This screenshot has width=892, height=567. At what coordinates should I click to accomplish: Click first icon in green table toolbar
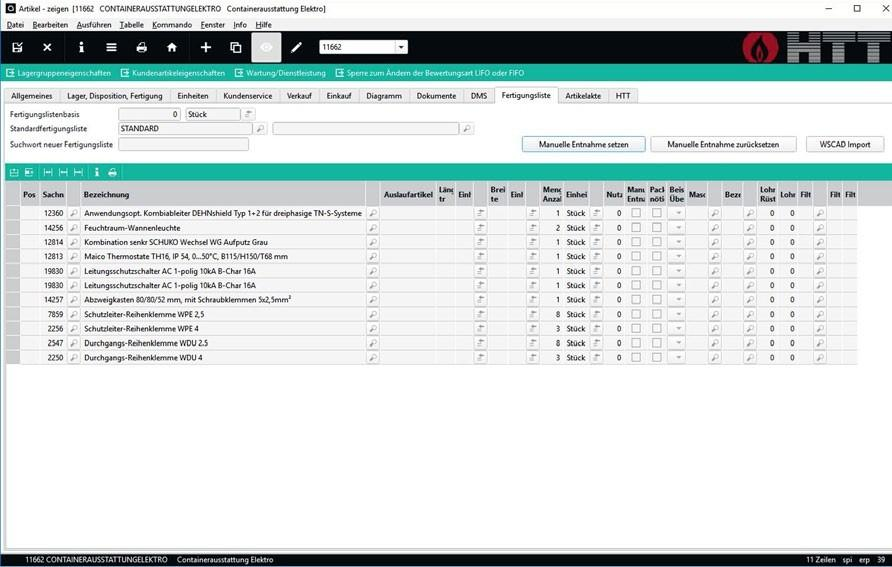(14, 172)
